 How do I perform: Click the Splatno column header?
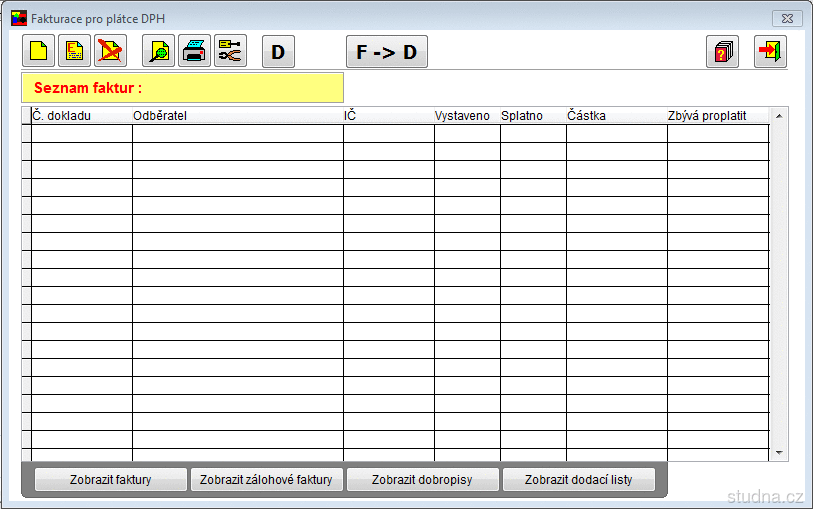(x=533, y=116)
